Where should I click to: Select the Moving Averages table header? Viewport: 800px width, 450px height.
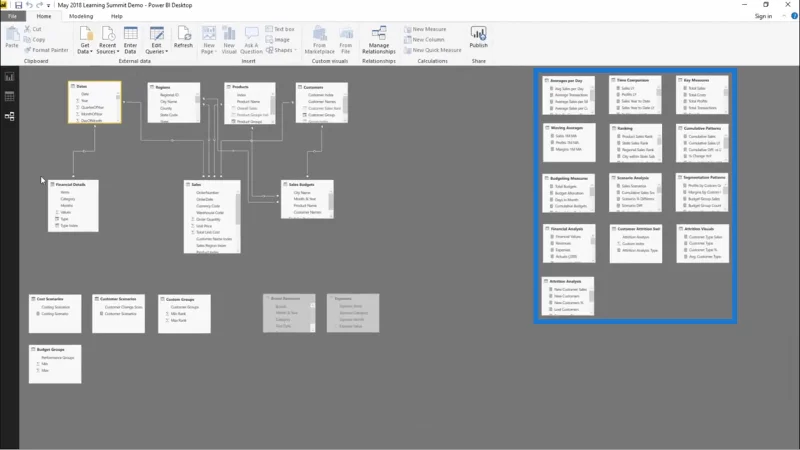click(x=568, y=128)
